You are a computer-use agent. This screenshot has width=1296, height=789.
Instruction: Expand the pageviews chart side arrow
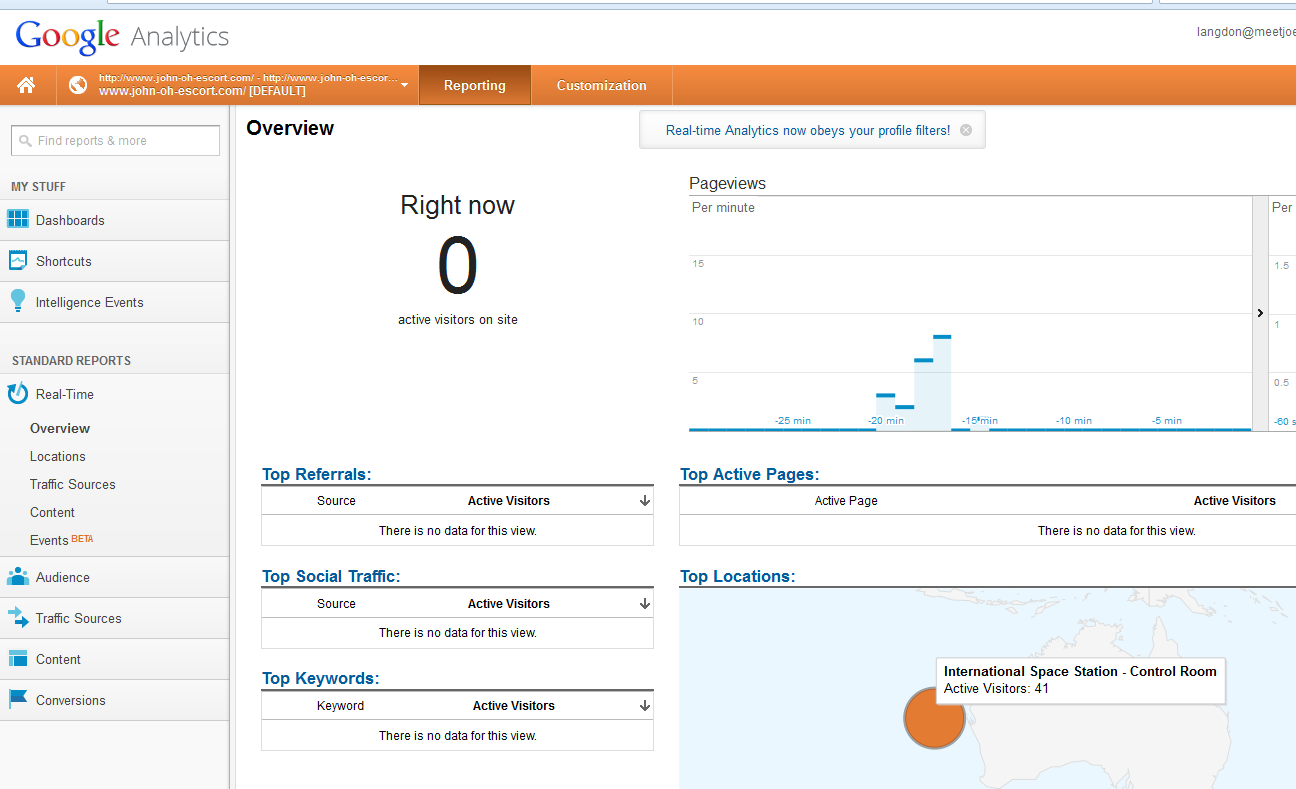[1260, 313]
